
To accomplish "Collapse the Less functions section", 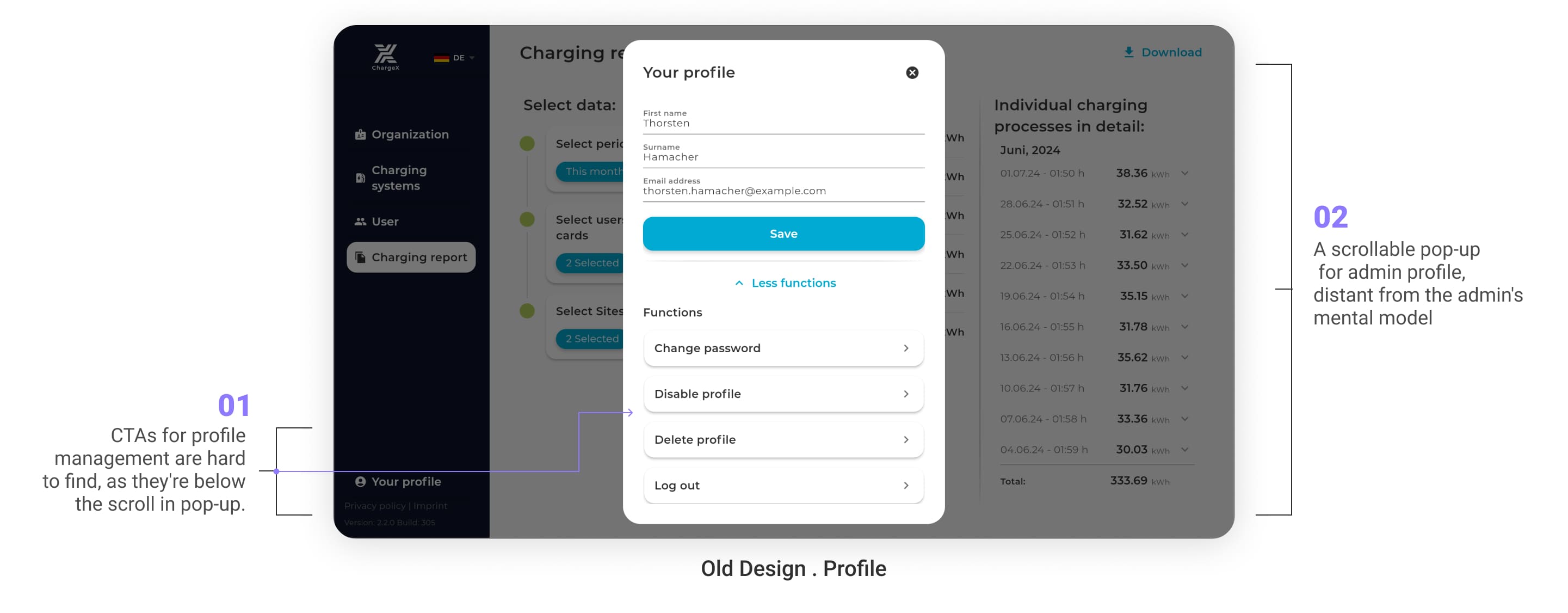I will pyautogui.click(x=785, y=283).
